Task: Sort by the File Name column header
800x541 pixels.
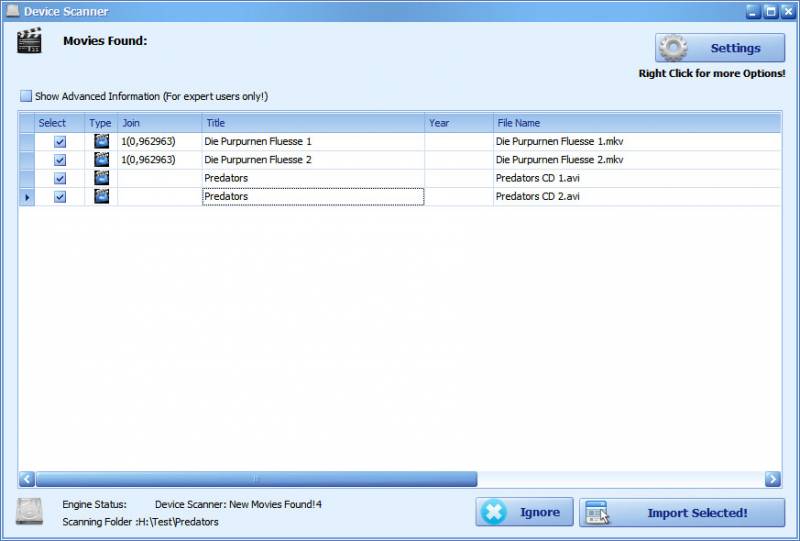Action: click(x=637, y=123)
